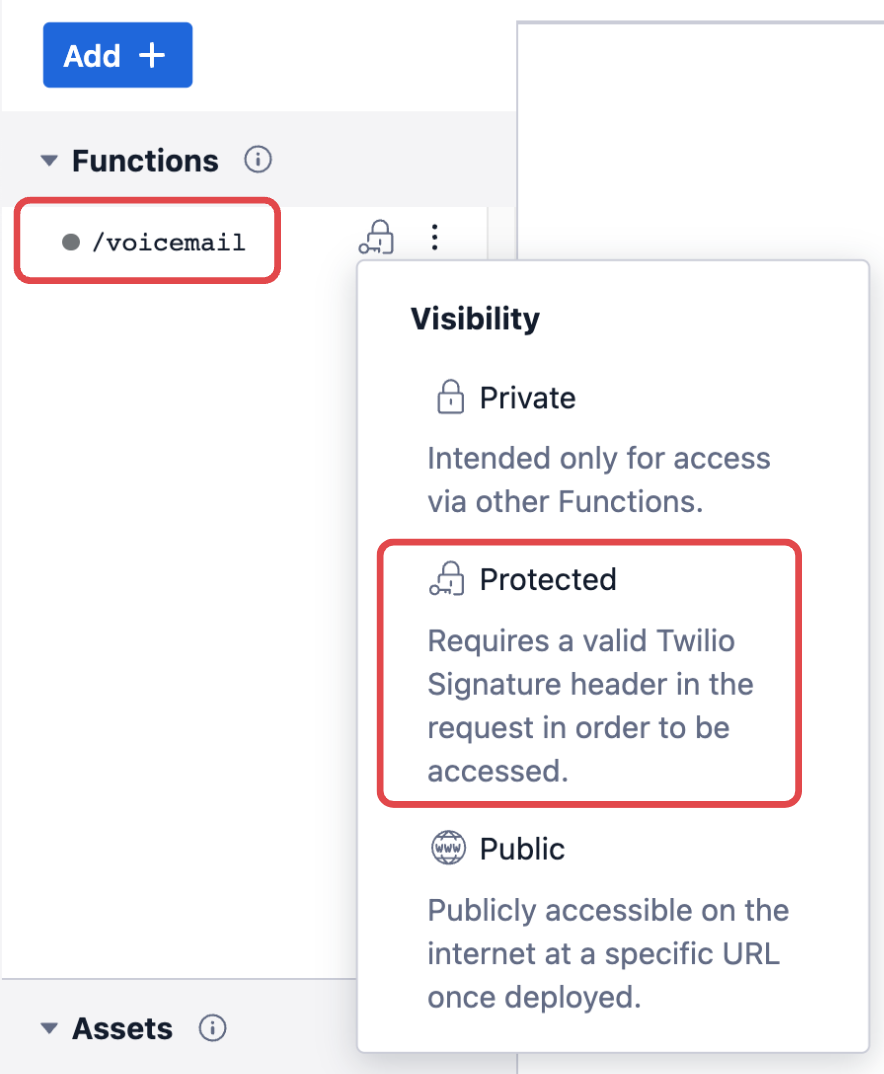Screen dimensions: 884x1074
Task: Click the padlock icon next to Private
Action: pyautogui.click(x=450, y=398)
